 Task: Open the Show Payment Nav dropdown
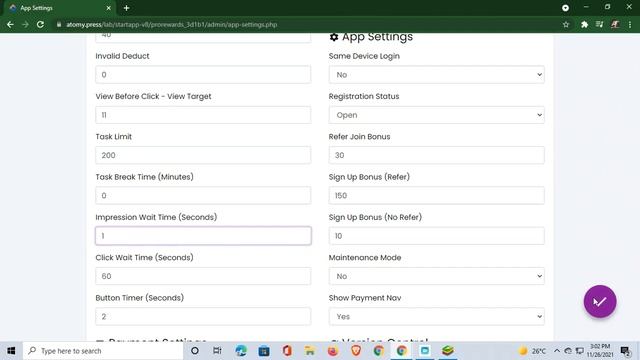click(436, 316)
